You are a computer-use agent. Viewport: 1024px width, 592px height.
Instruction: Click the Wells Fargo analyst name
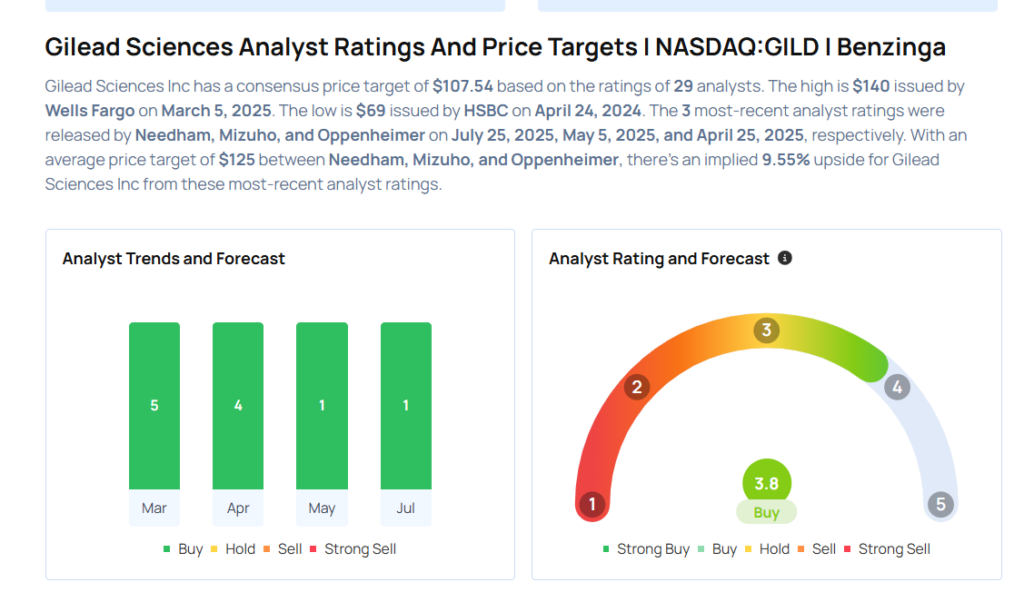point(89,110)
